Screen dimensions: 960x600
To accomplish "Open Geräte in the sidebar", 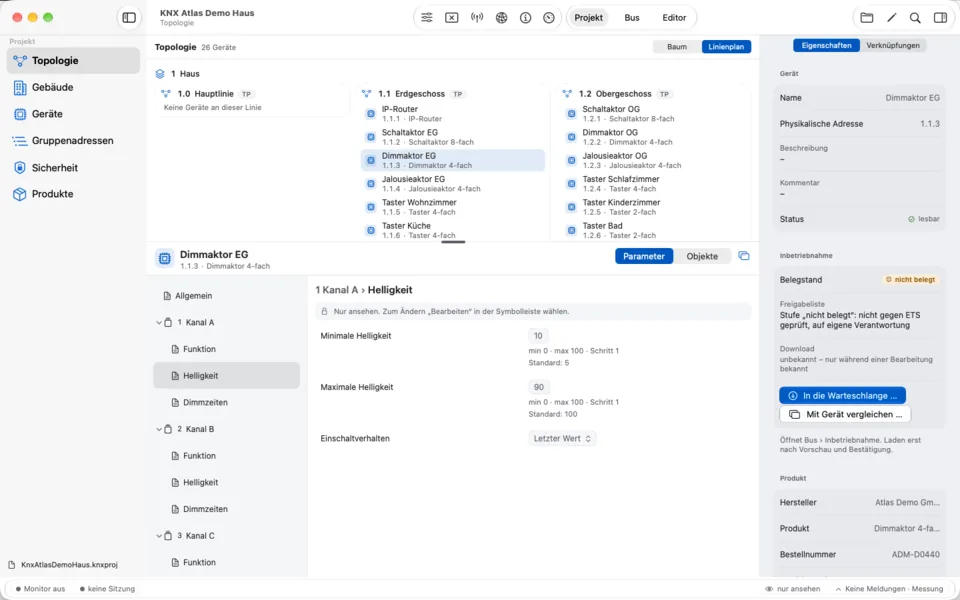I will tap(73, 114).
